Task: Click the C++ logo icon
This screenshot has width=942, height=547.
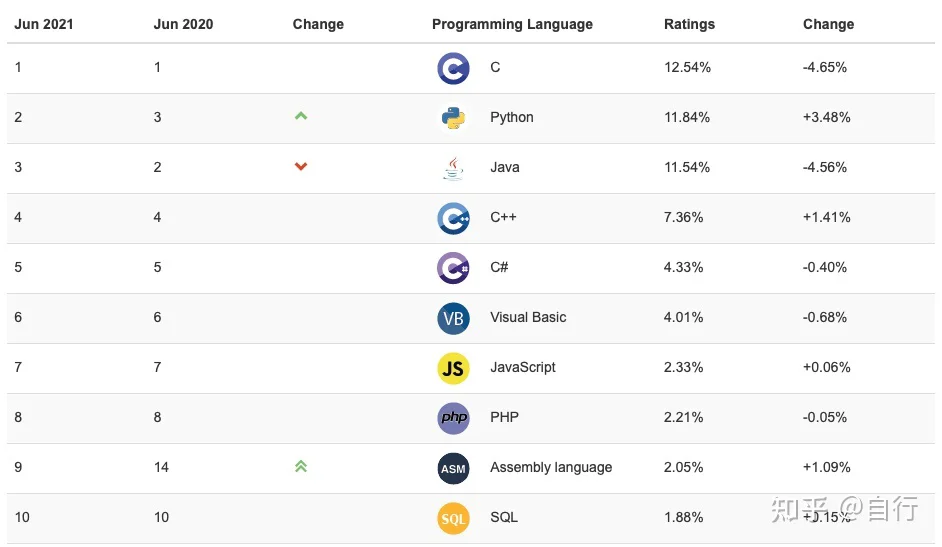Action: pos(453,218)
